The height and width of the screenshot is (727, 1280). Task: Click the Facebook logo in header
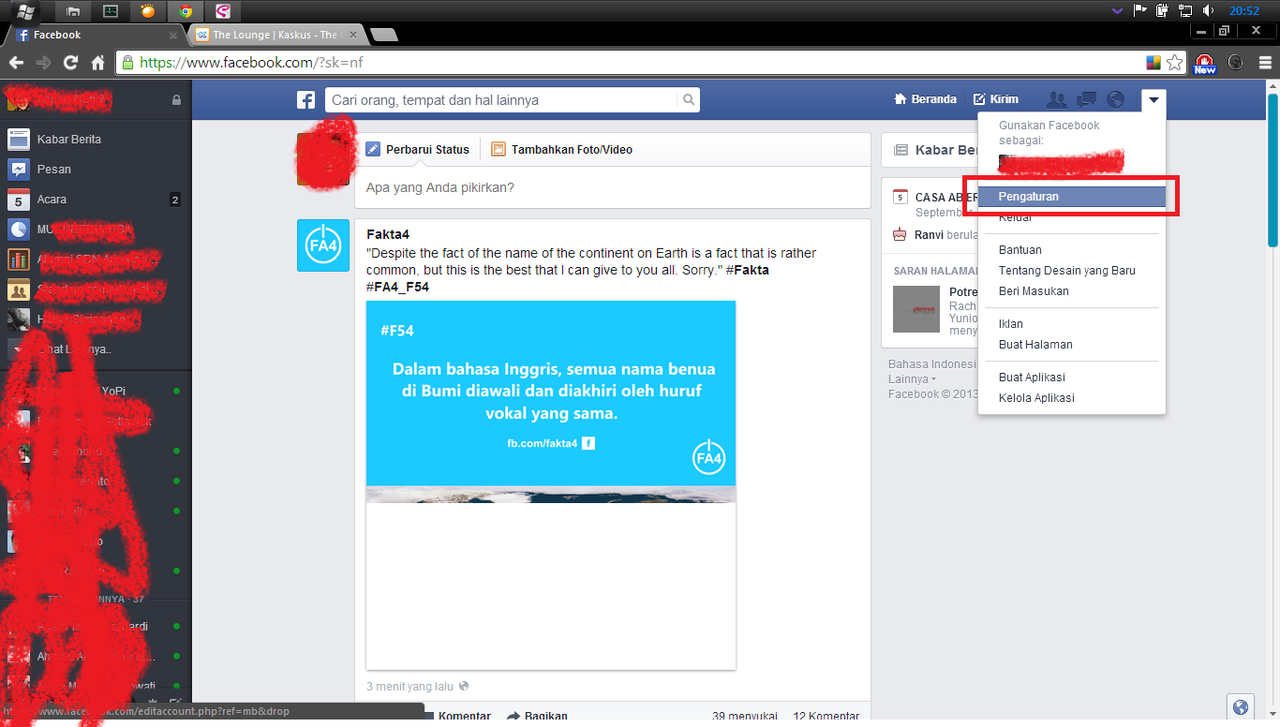[306, 100]
